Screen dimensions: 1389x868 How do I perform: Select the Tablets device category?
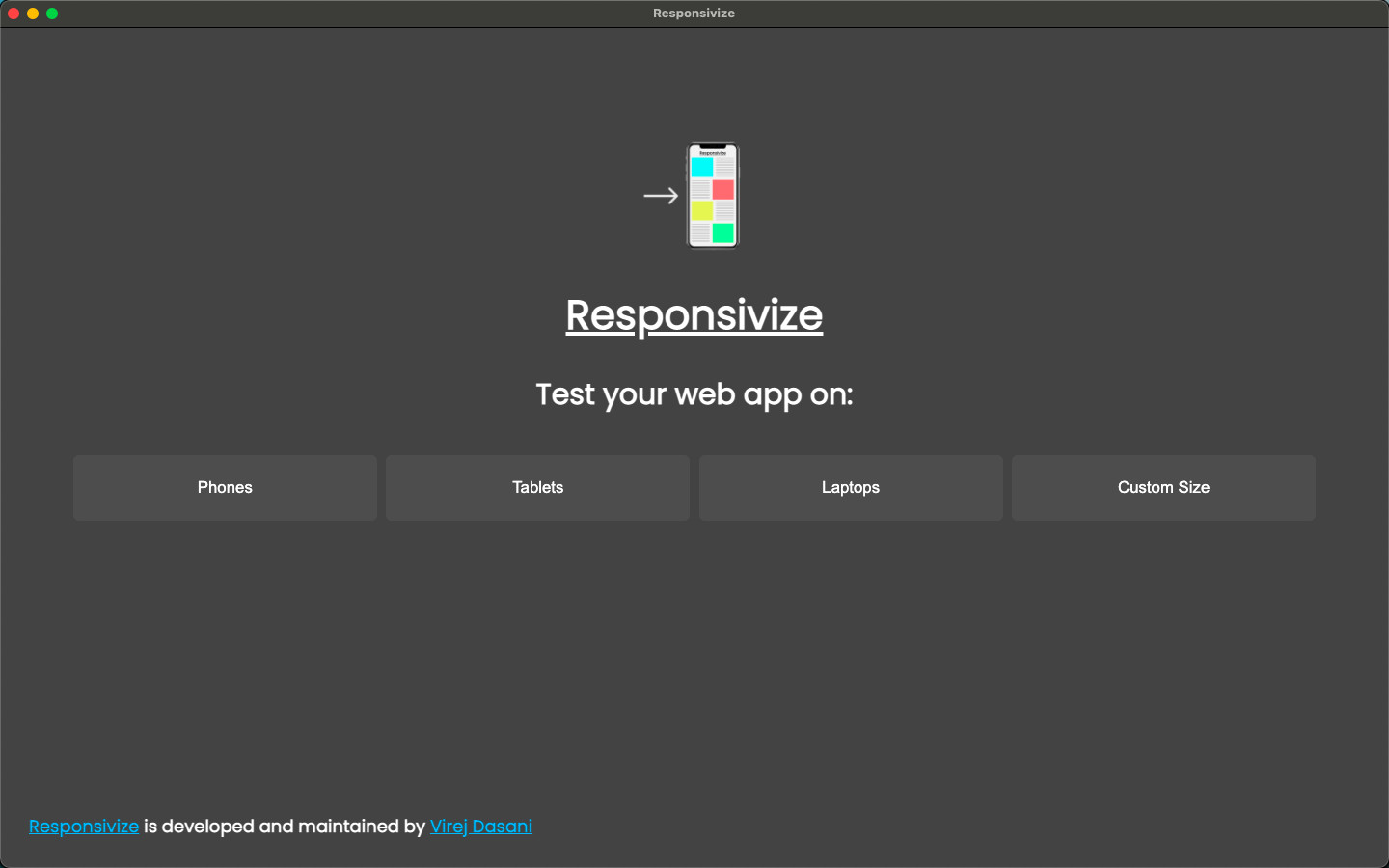coord(537,488)
